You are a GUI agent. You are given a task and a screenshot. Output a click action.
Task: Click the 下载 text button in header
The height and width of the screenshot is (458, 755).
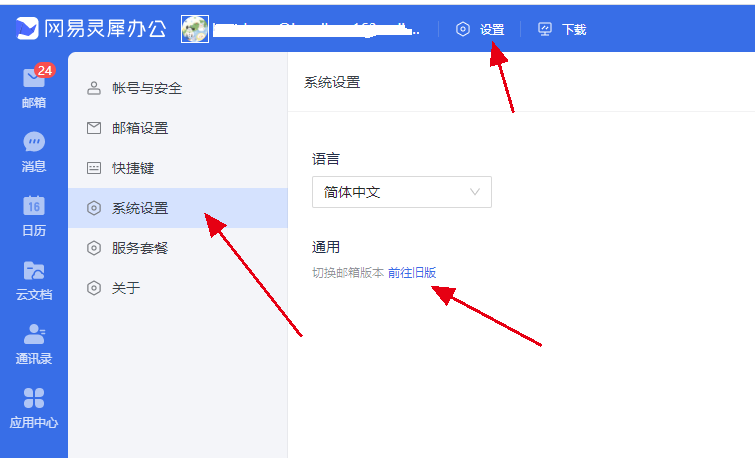click(x=574, y=30)
